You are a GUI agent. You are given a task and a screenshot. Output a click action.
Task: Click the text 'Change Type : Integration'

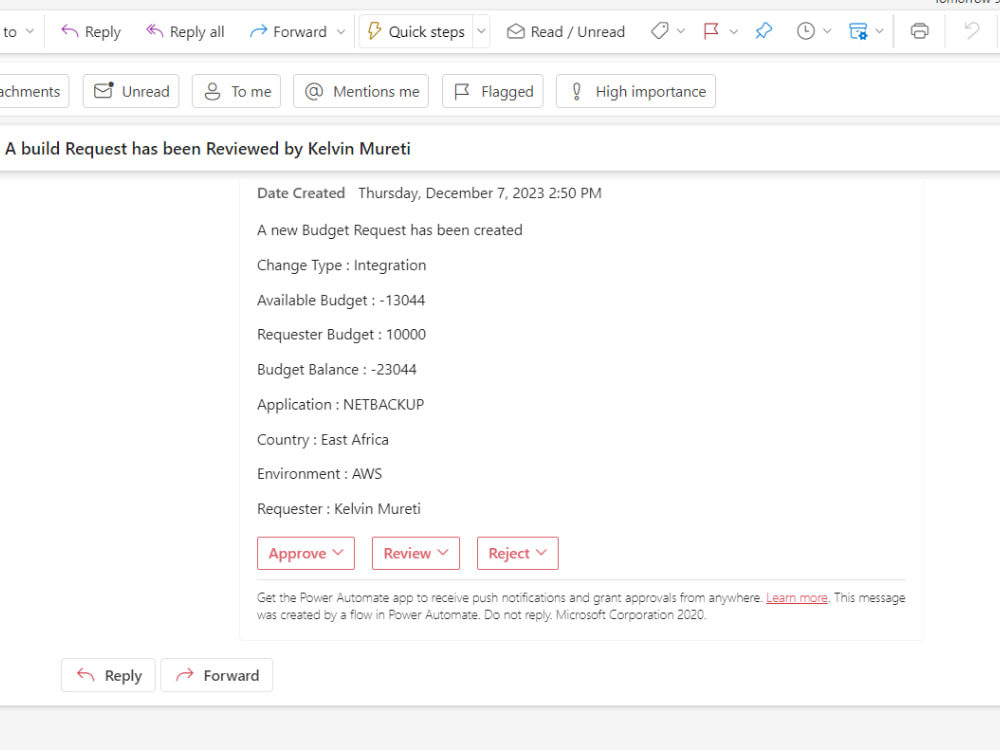(341, 265)
